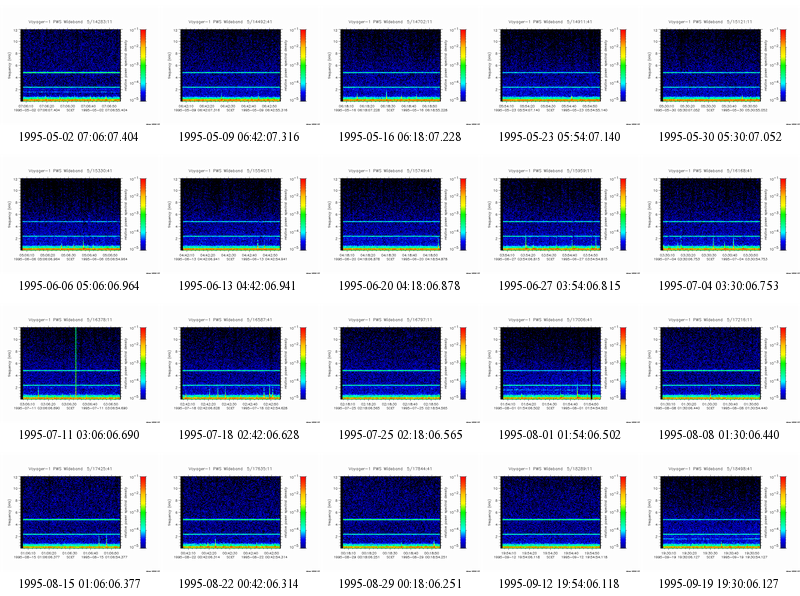Viewport: 800px width, 596px height.
Task: Click the caption text 1995-08-08 01:30:06.440
Action: tap(719, 435)
